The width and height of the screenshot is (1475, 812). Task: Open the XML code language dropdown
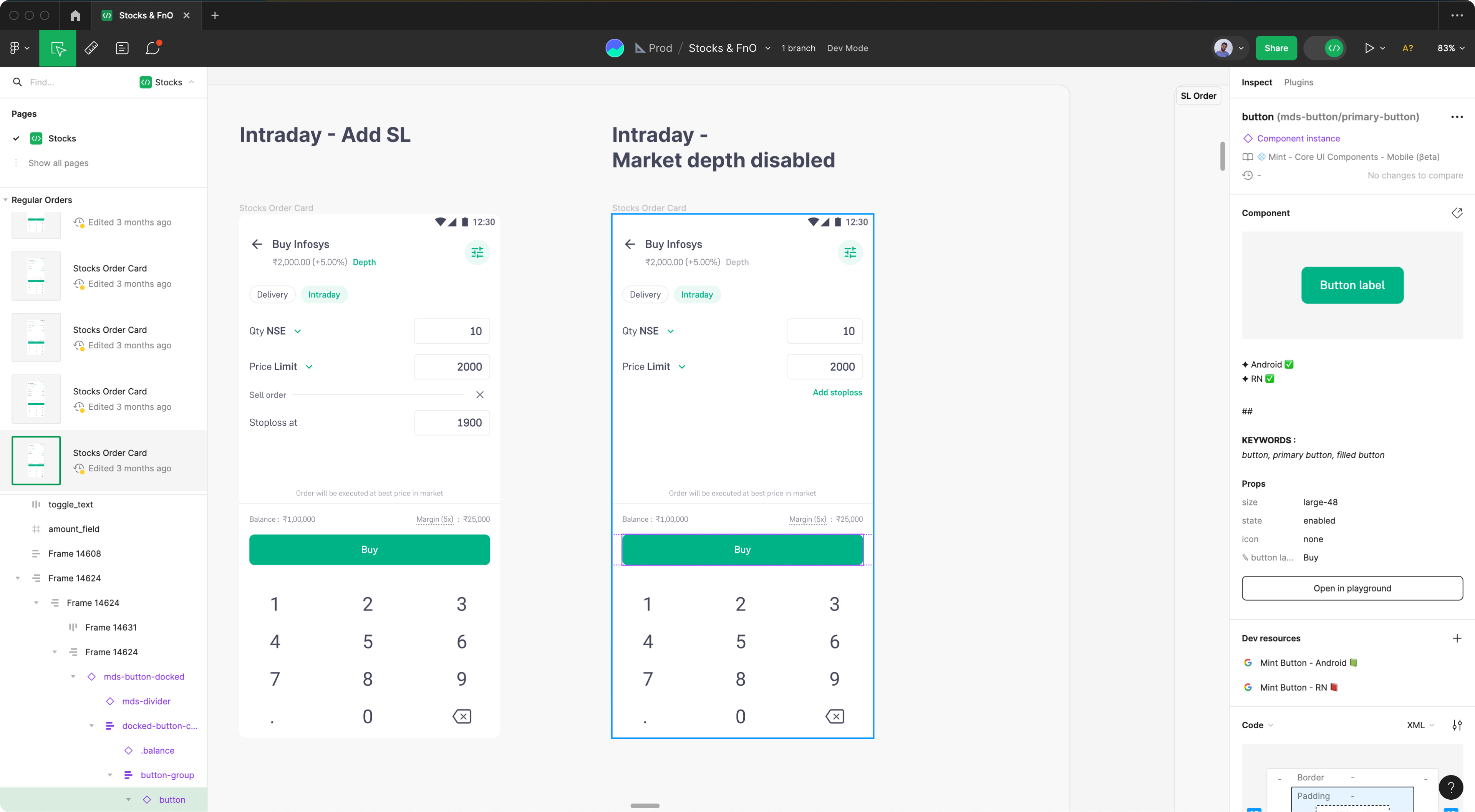tap(1420, 725)
